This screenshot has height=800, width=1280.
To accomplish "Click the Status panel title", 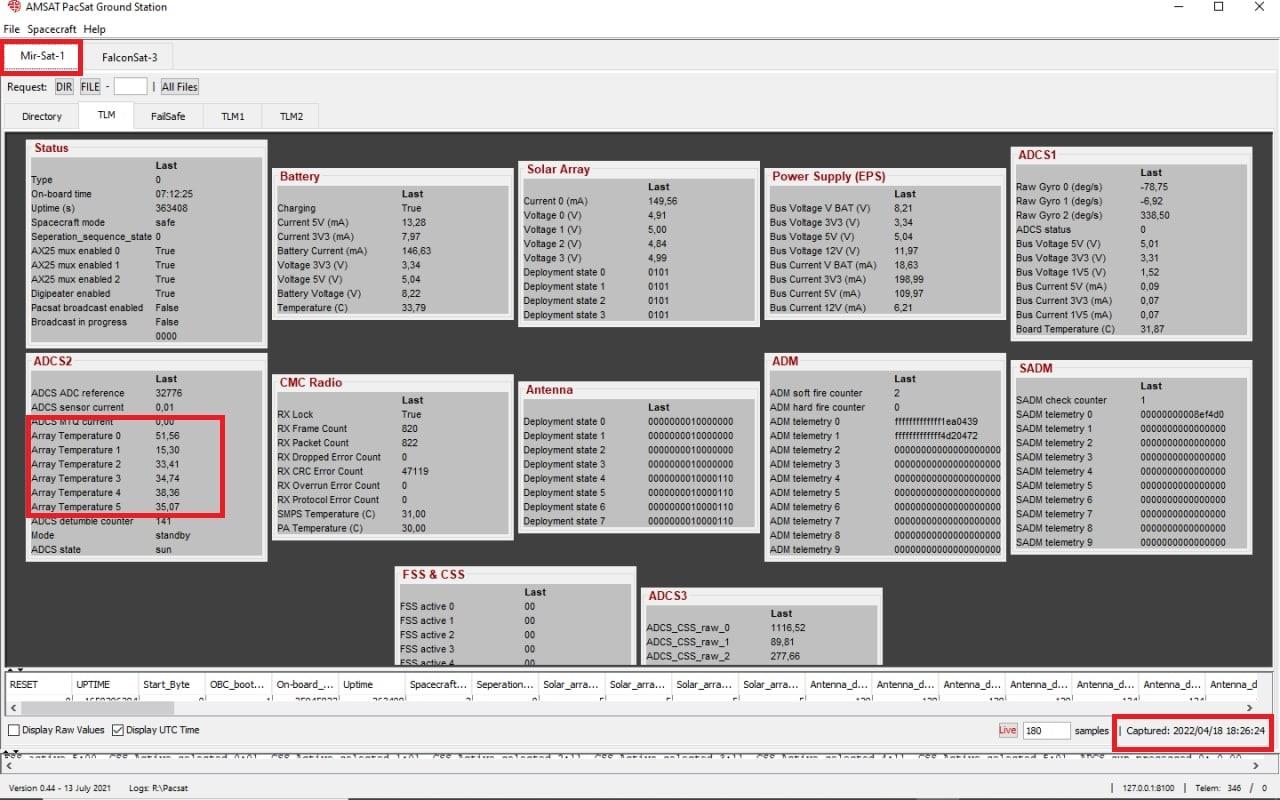I will pyautogui.click(x=52, y=148).
